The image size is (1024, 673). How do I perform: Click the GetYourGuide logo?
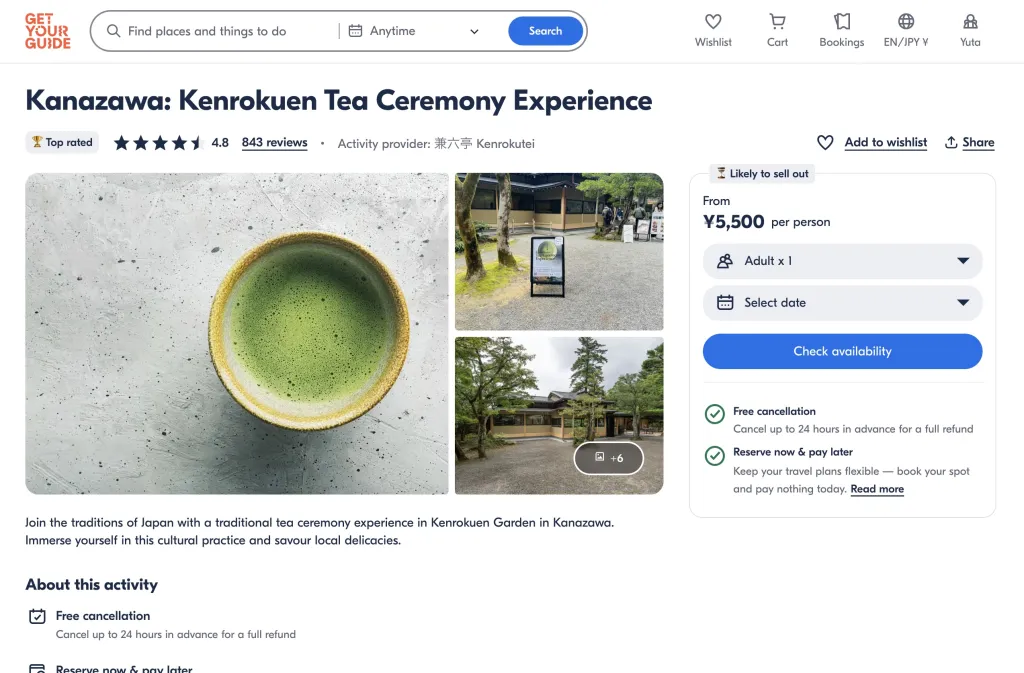pos(48,31)
